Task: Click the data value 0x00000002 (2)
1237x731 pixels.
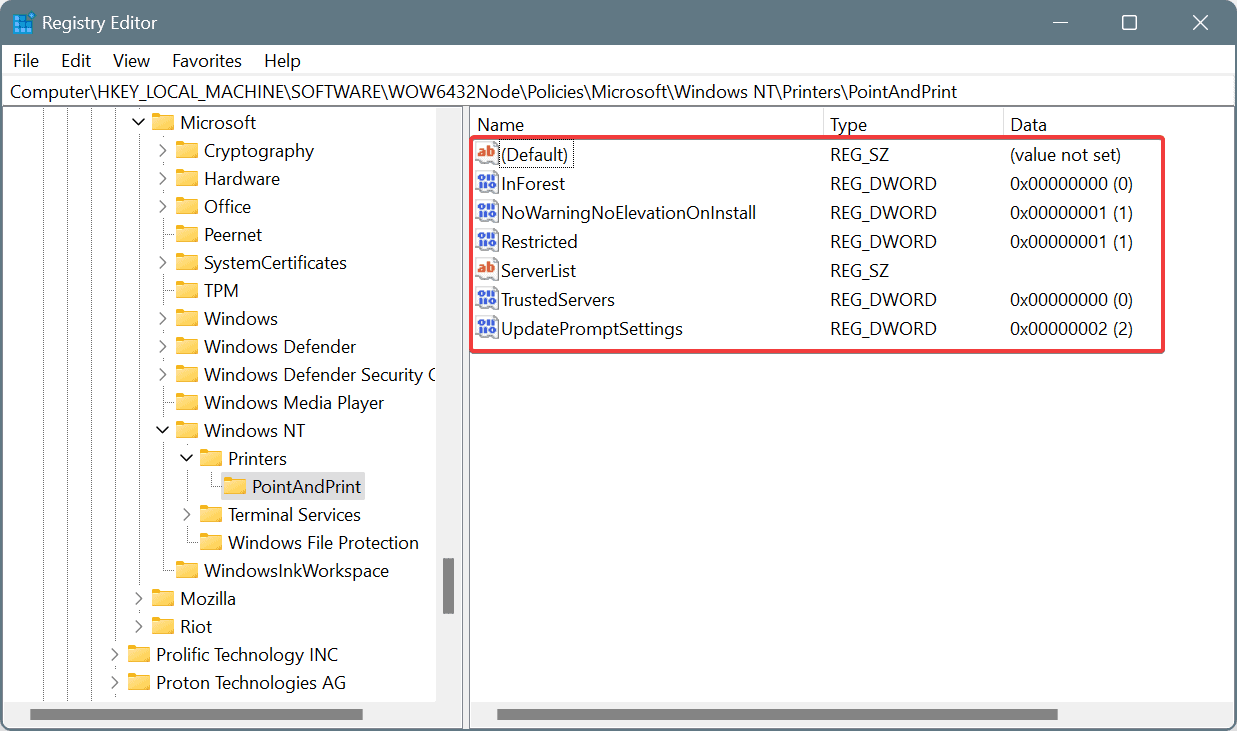Action: [1071, 328]
